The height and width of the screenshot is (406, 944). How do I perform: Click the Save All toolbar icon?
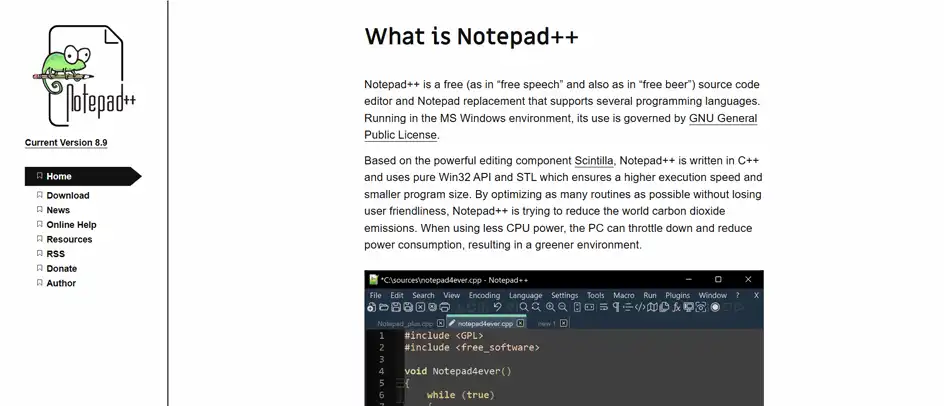pos(408,307)
